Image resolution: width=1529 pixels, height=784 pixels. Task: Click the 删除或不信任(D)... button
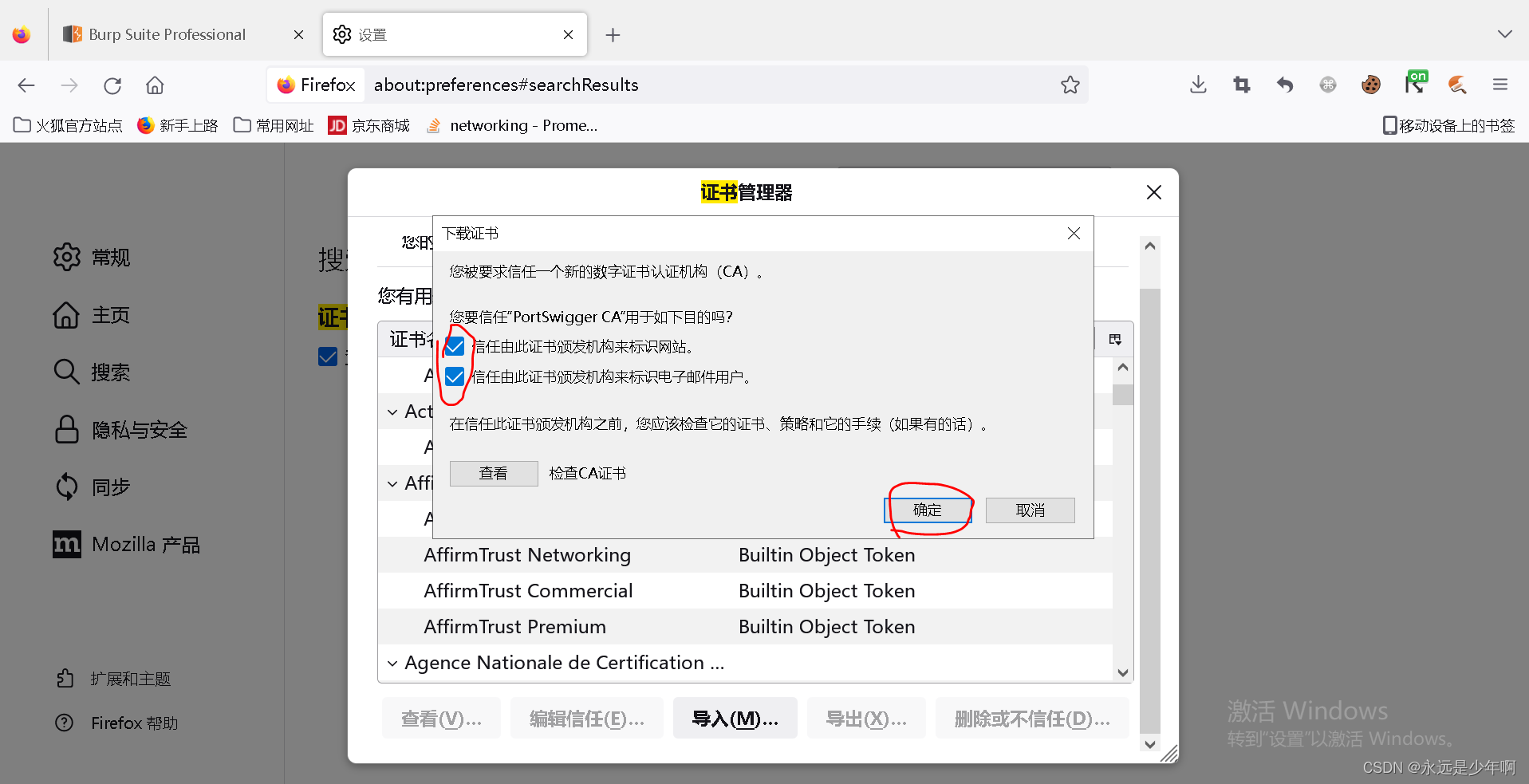coord(1032,719)
